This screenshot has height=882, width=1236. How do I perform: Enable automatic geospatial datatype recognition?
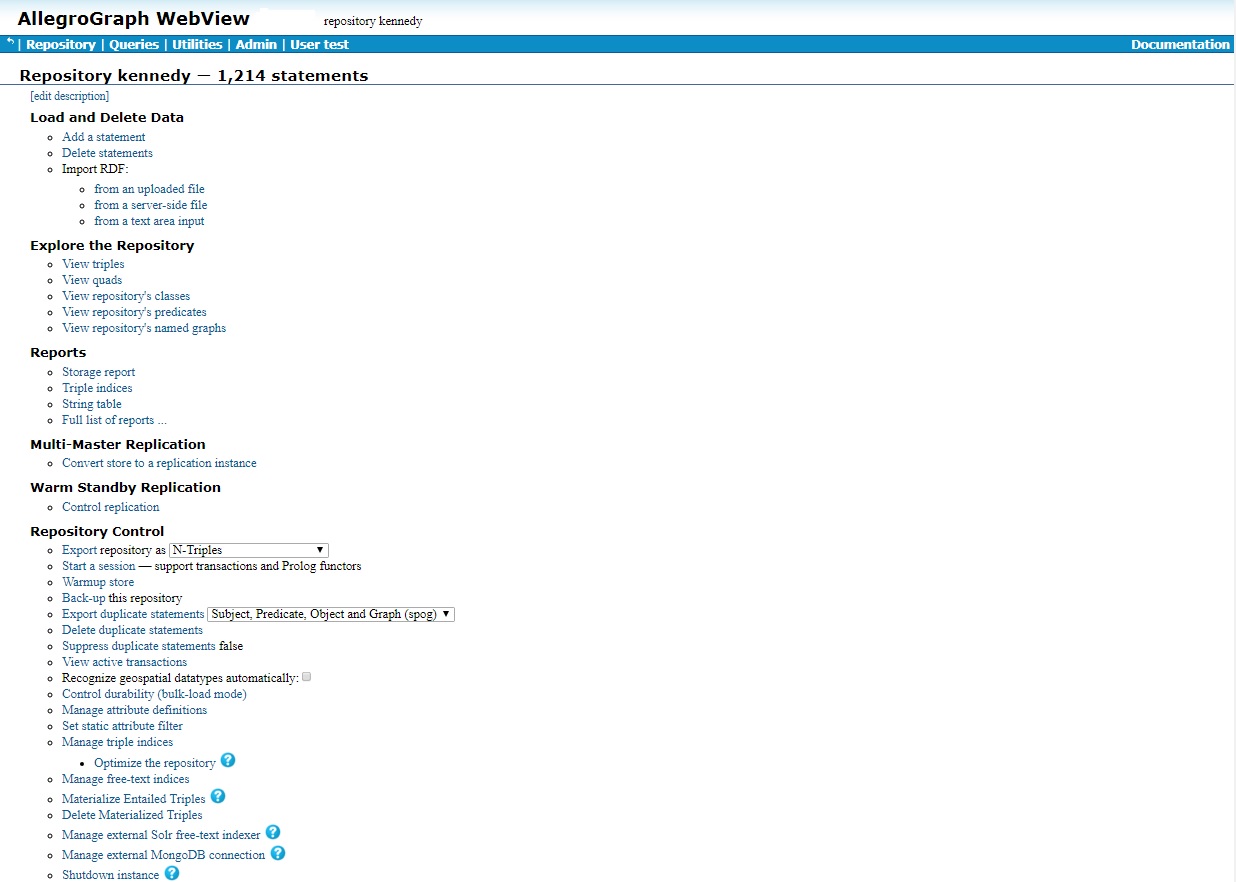click(306, 677)
